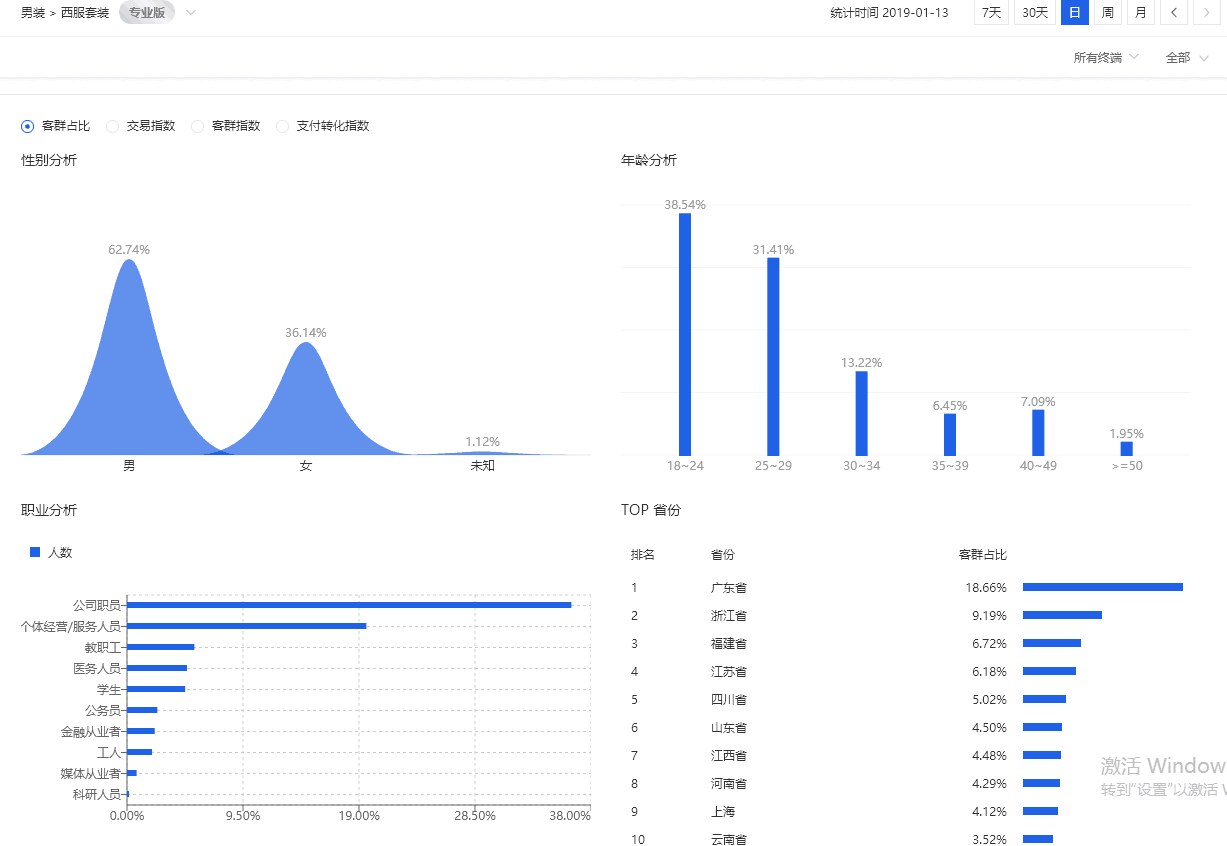Click the blue 人数 legend marker
This screenshot has height=846, width=1227.
point(35,552)
